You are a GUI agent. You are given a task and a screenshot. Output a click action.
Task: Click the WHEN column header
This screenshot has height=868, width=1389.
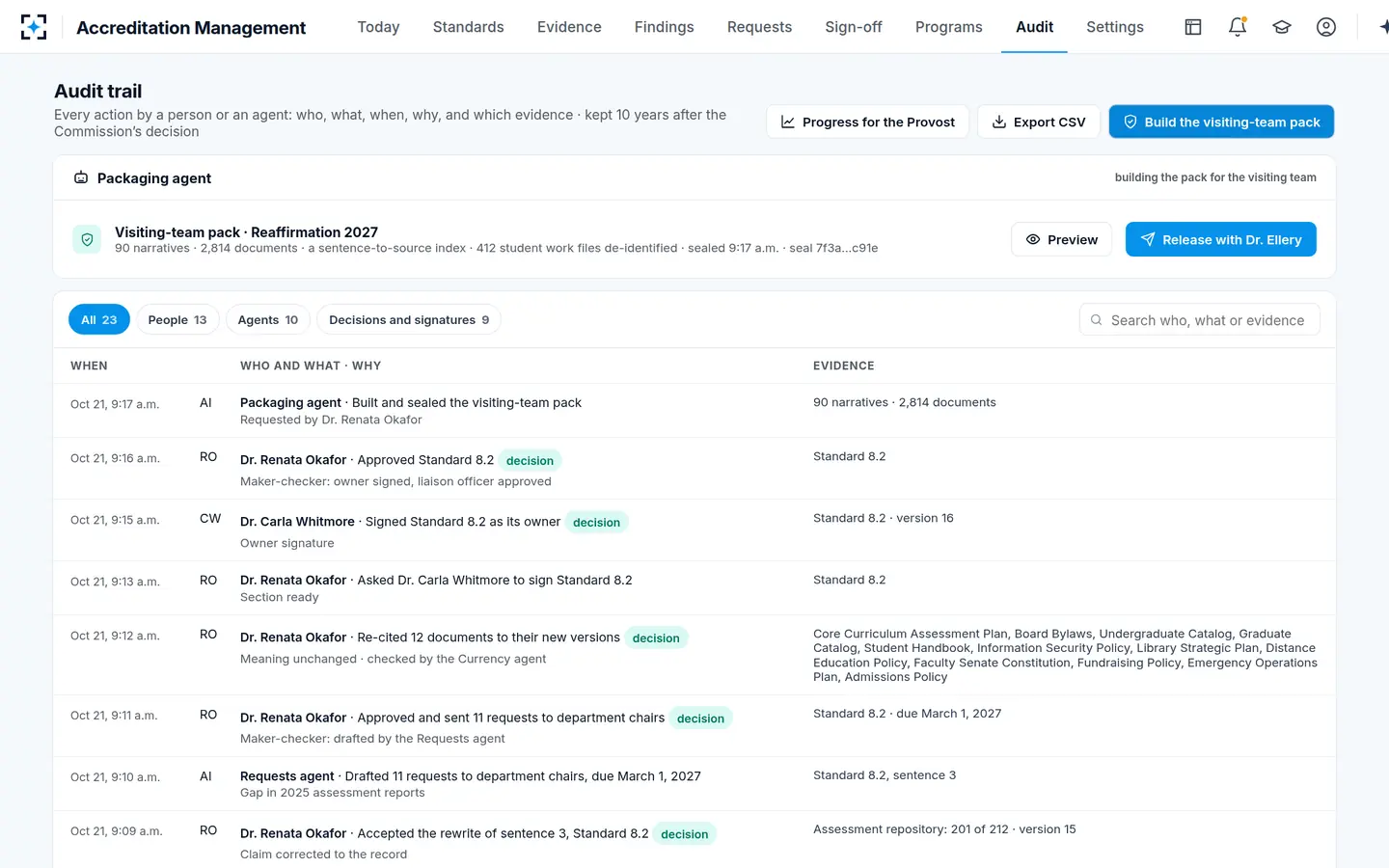[89, 366]
